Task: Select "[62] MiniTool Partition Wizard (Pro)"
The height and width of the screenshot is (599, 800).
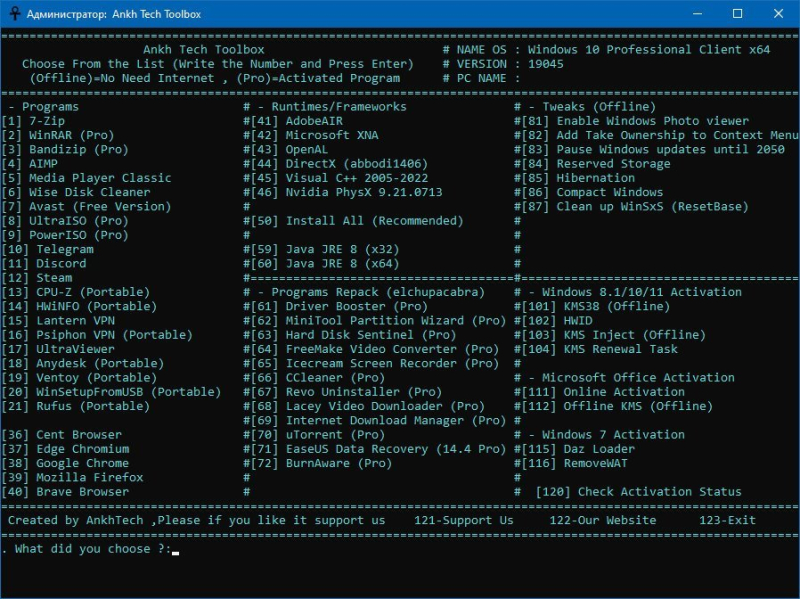Action: coord(379,321)
